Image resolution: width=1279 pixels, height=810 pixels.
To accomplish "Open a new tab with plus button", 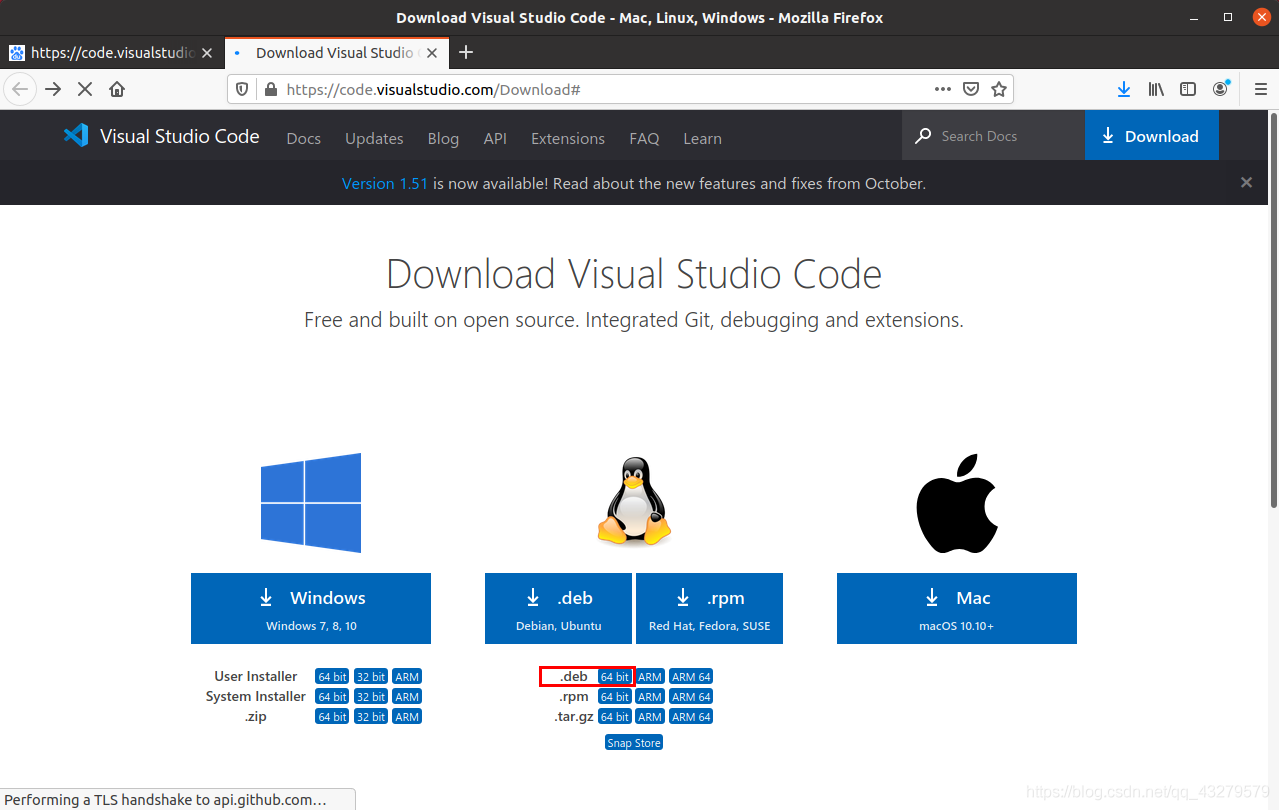I will point(466,52).
